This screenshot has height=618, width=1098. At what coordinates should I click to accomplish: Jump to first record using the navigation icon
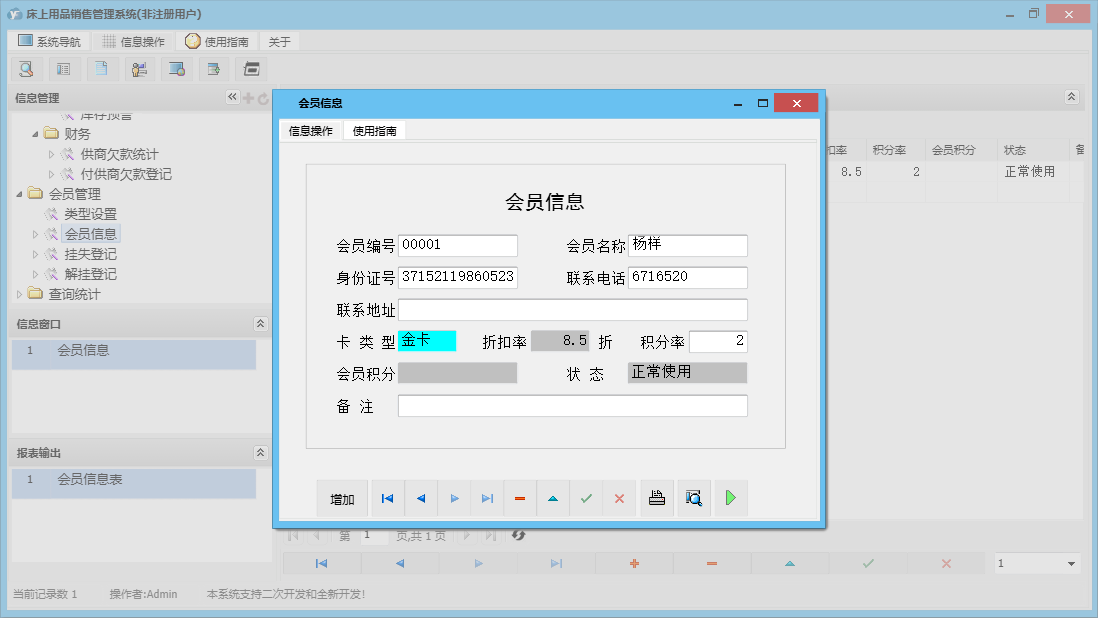pyautogui.click(x=387, y=497)
